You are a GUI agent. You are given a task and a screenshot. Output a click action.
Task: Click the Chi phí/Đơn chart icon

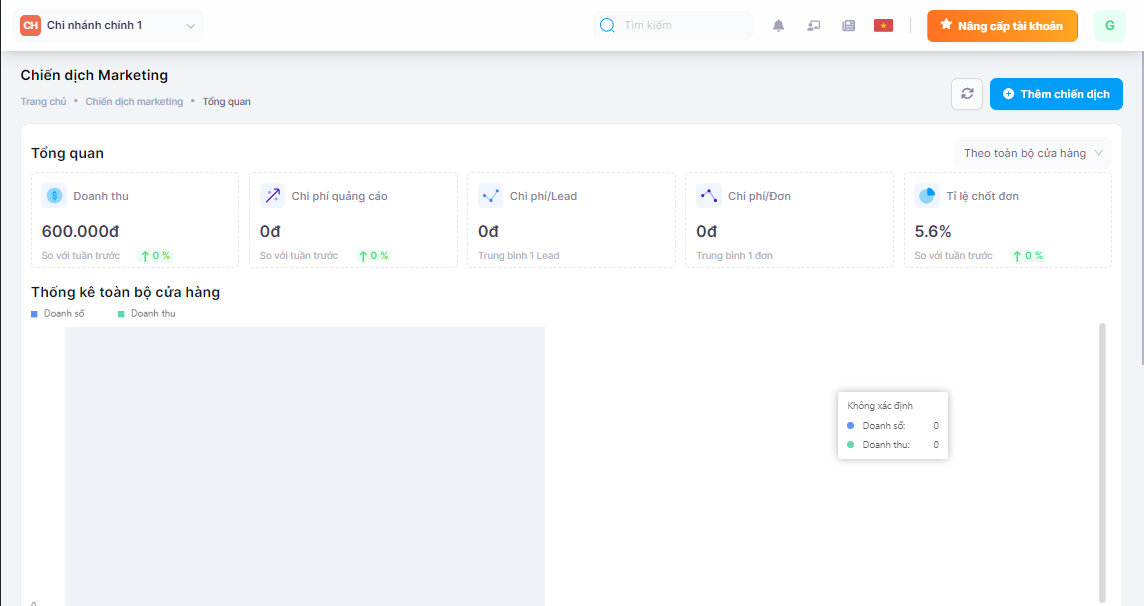tap(708, 196)
